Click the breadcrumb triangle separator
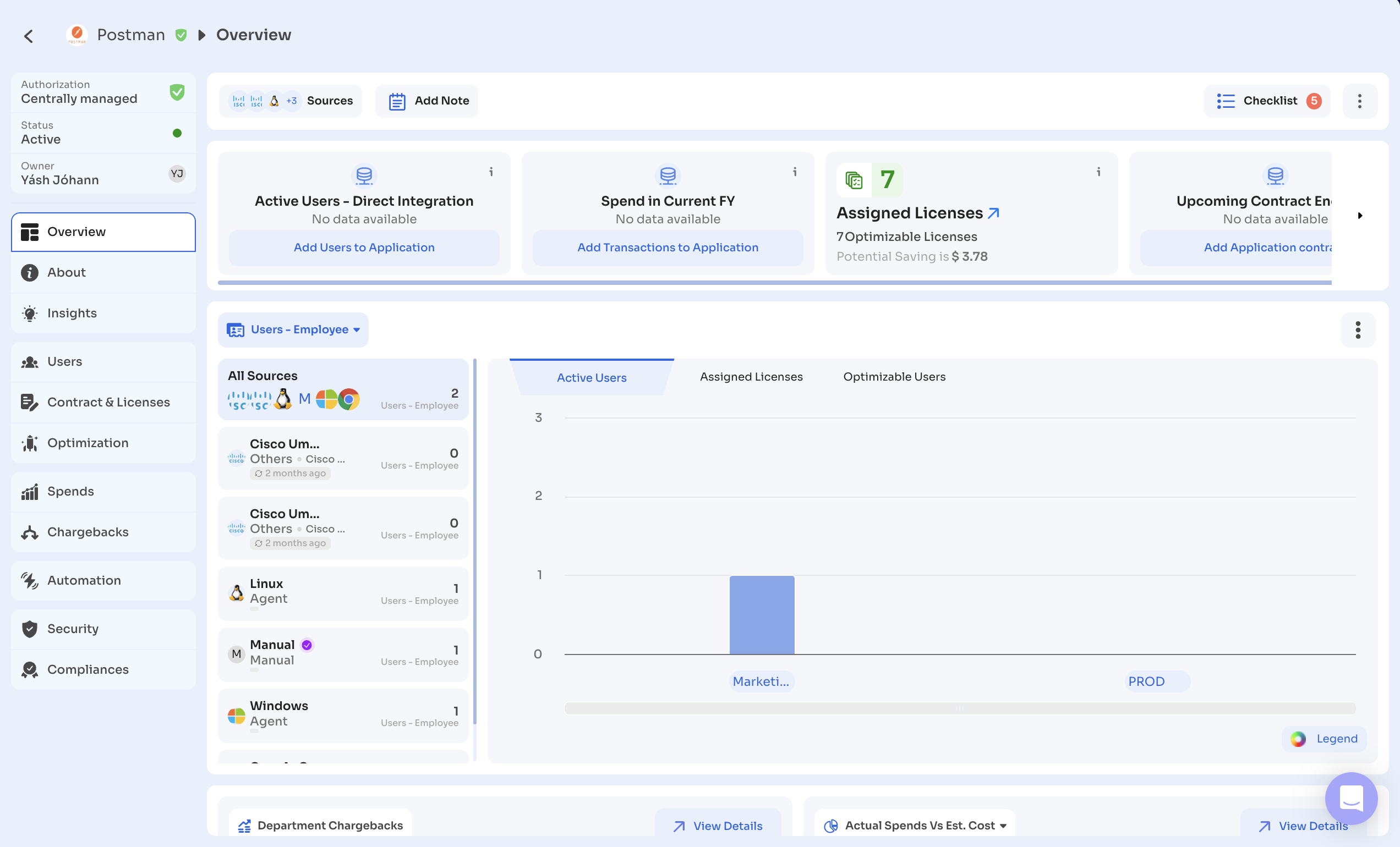The height and width of the screenshot is (847, 1400). click(x=201, y=35)
